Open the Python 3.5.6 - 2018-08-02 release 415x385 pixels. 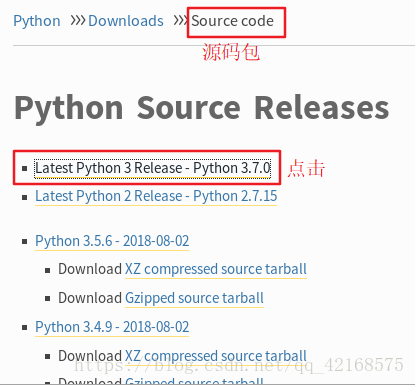[x=112, y=241]
